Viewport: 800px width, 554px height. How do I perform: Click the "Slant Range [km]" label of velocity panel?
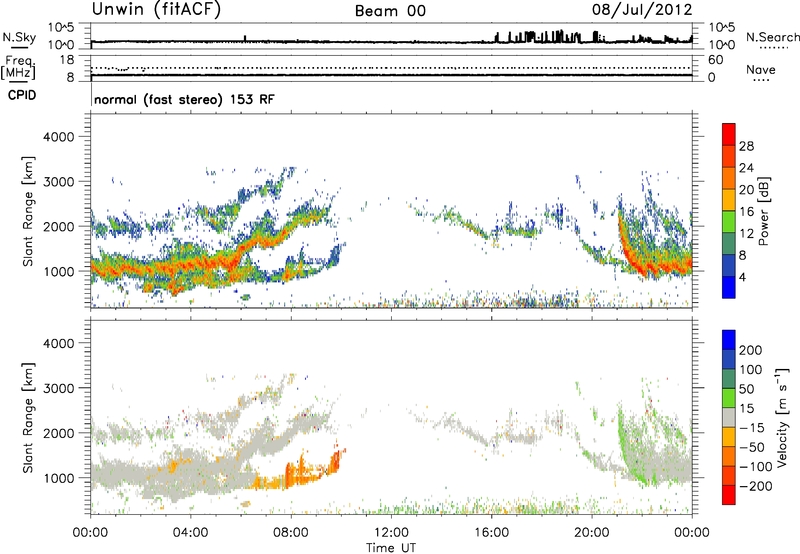pos(28,418)
